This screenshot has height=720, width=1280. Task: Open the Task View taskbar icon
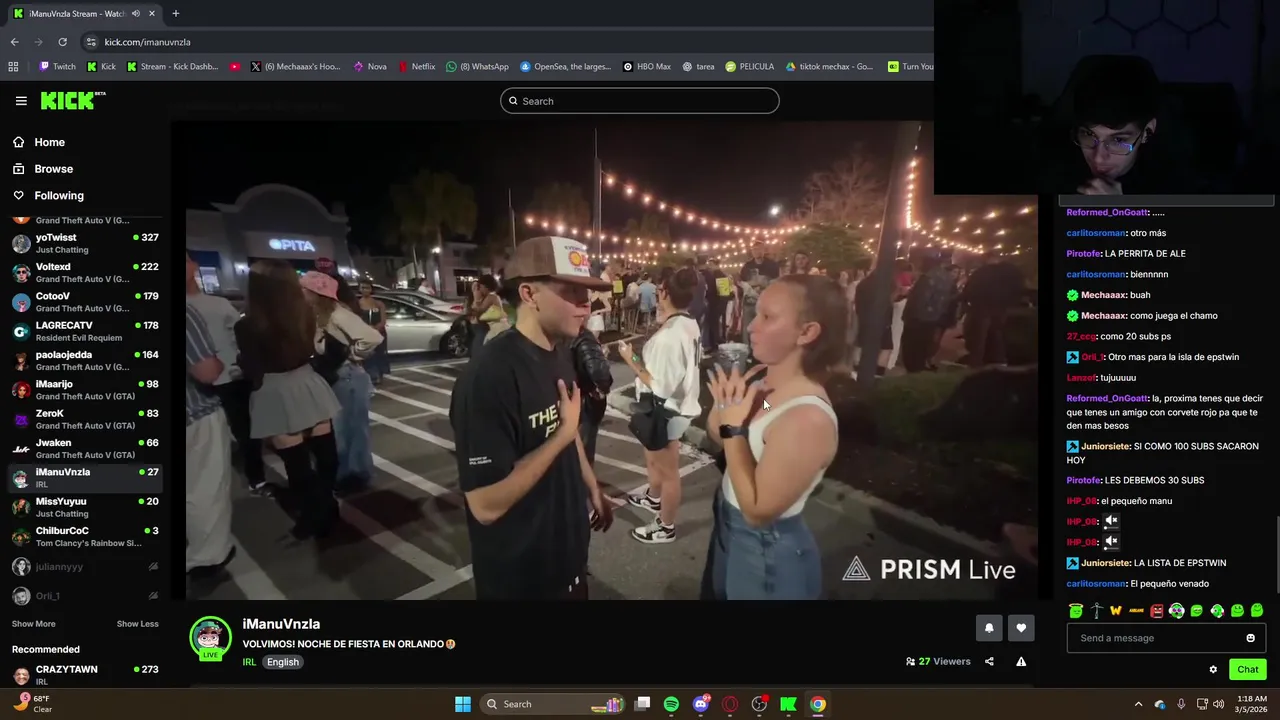click(x=643, y=704)
